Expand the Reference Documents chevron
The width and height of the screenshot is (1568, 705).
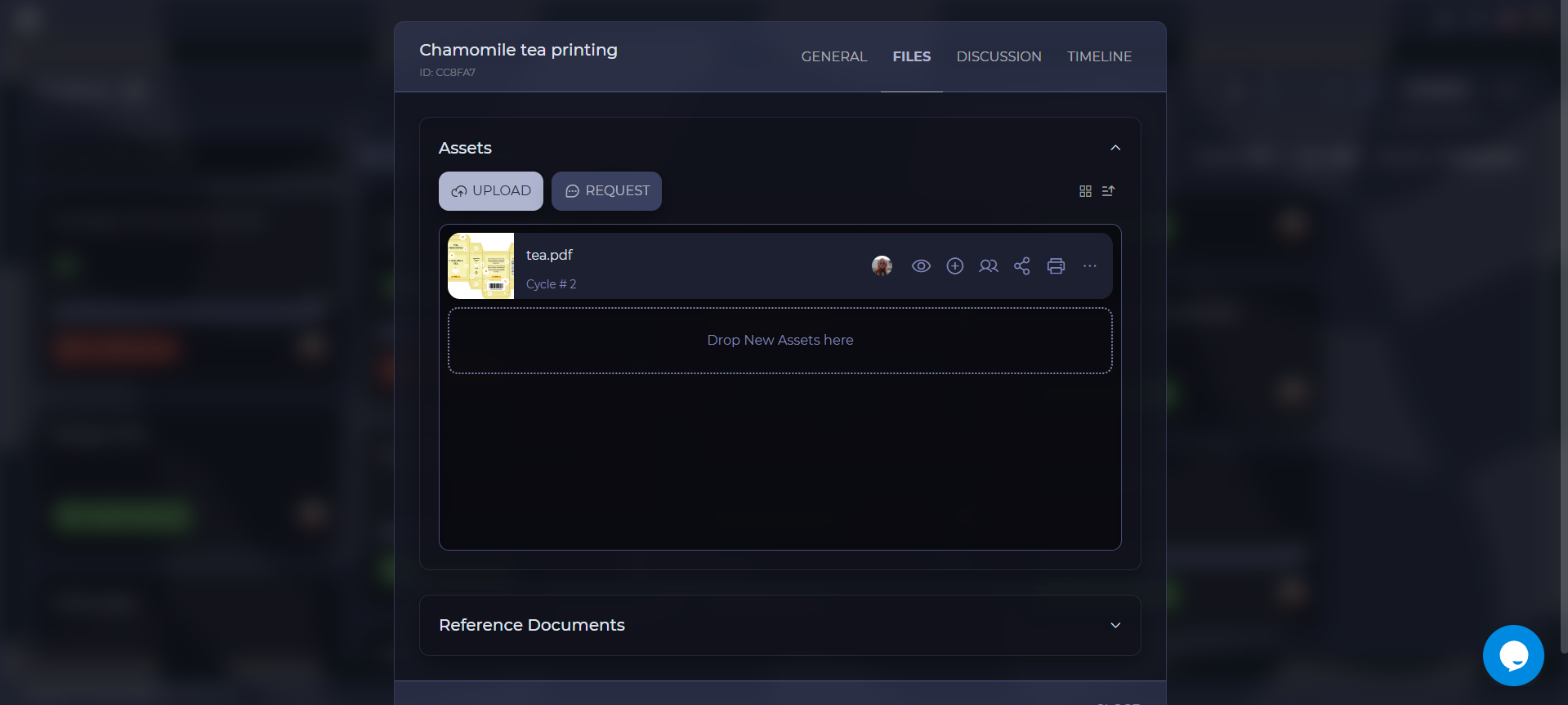[x=1115, y=626]
